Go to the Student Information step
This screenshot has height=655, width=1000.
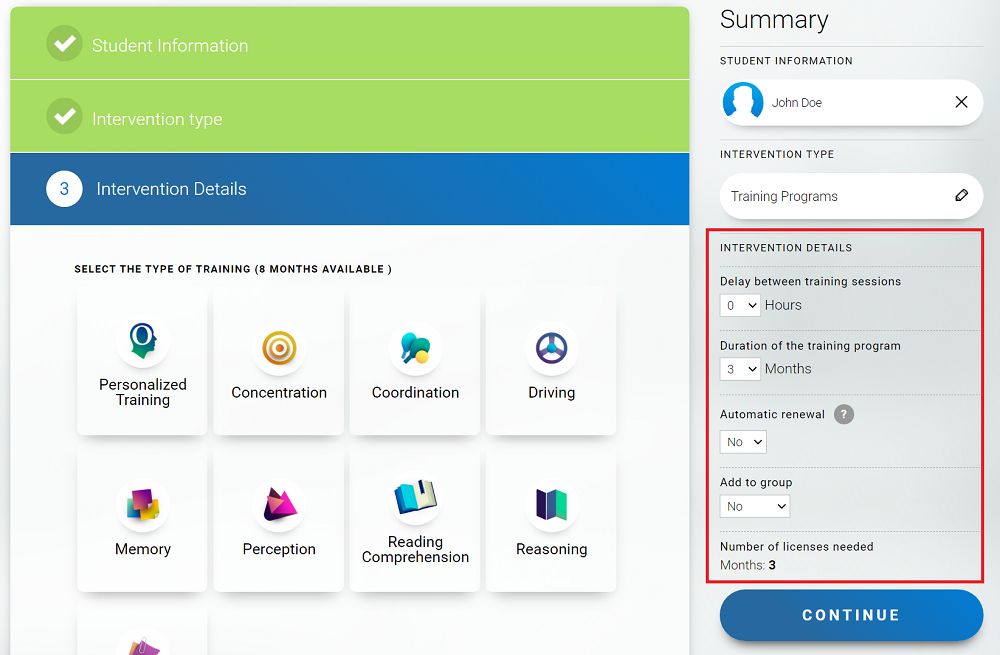tap(170, 45)
